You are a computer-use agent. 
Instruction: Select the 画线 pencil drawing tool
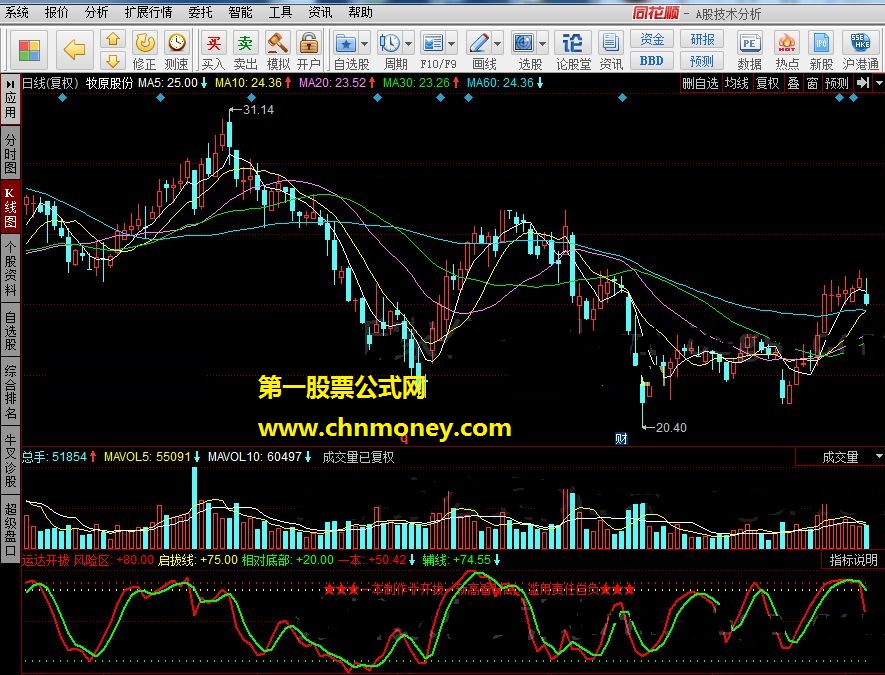point(479,43)
